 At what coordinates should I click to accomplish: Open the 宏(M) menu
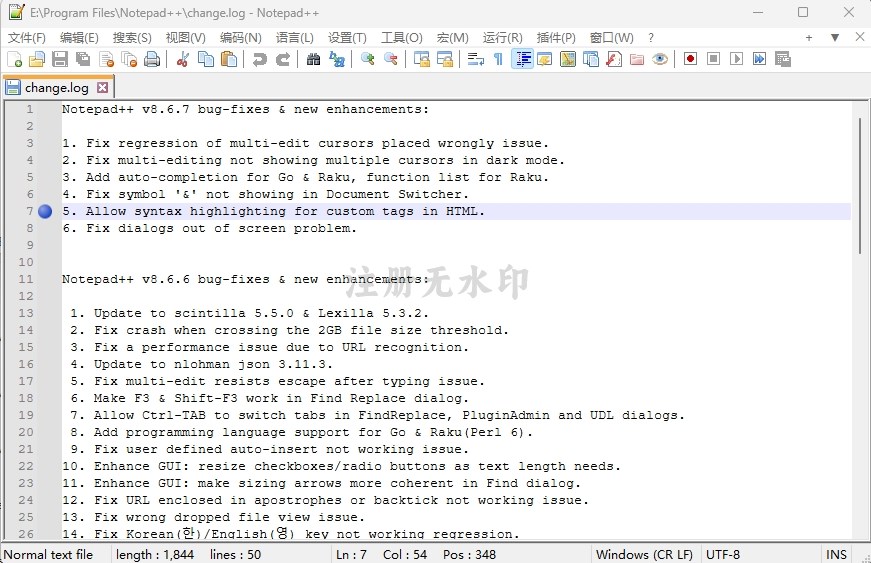tap(453, 37)
